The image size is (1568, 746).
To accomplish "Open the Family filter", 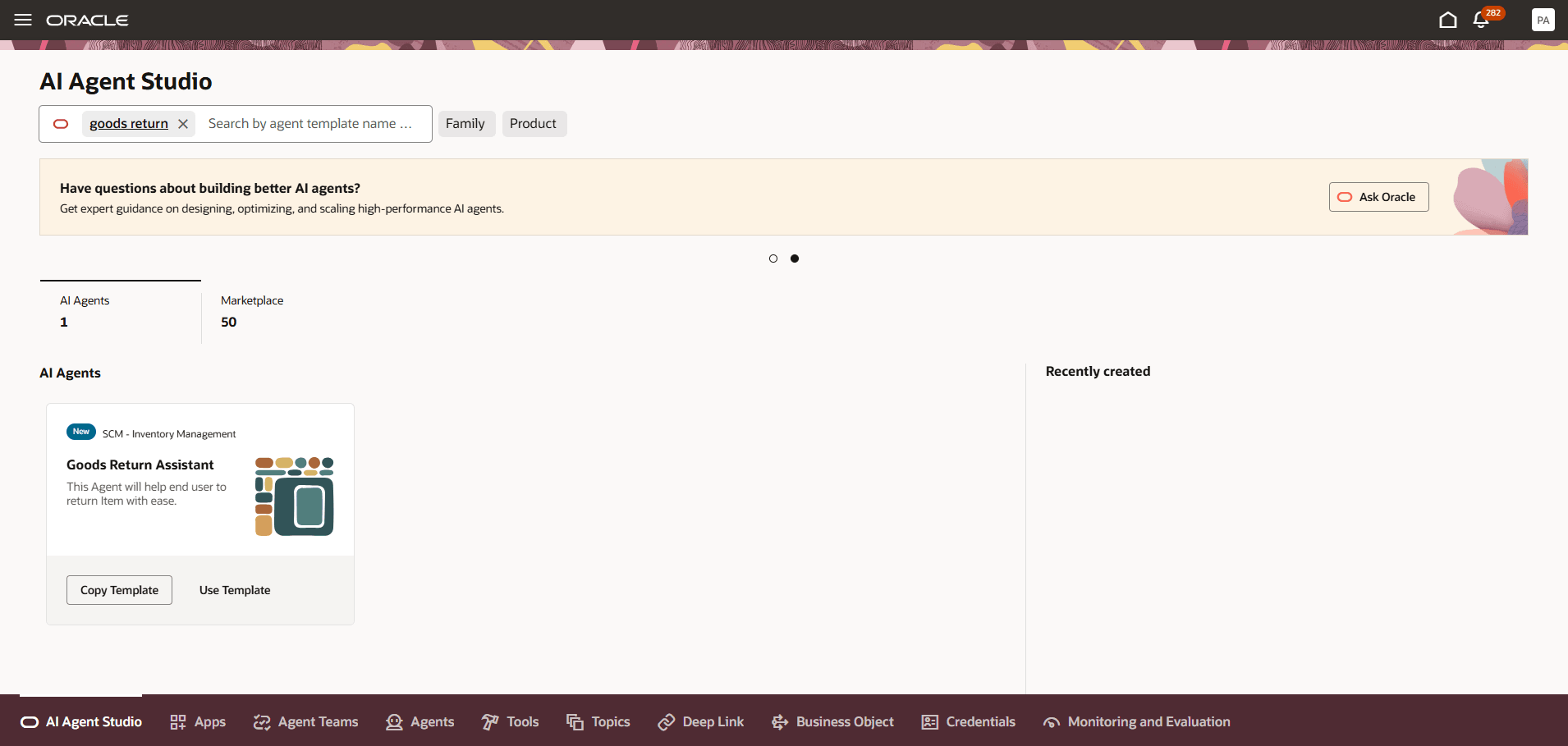I will pos(466,124).
